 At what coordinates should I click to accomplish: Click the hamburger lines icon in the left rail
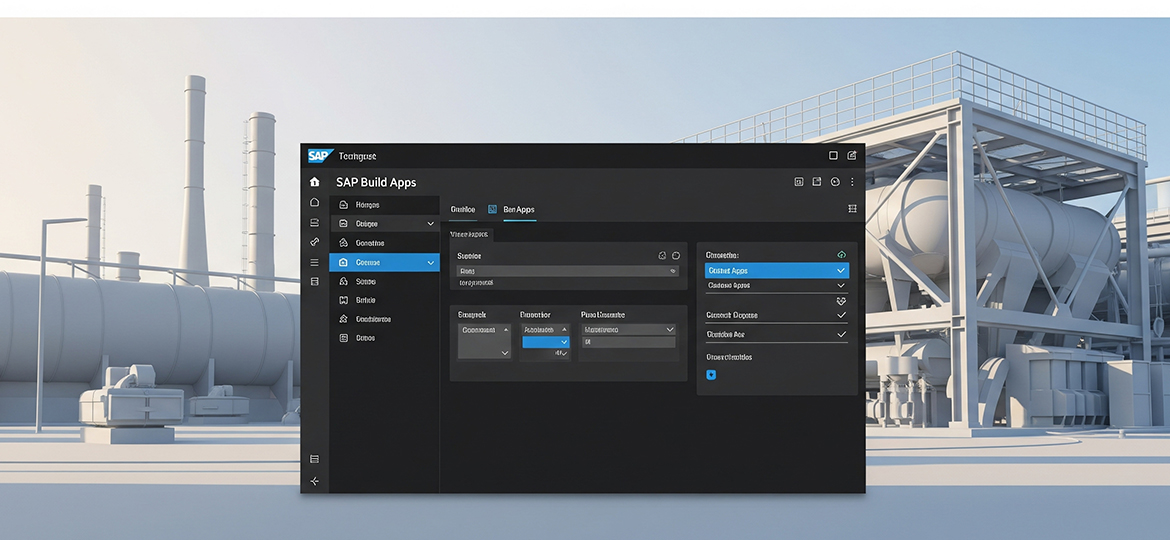[x=315, y=262]
